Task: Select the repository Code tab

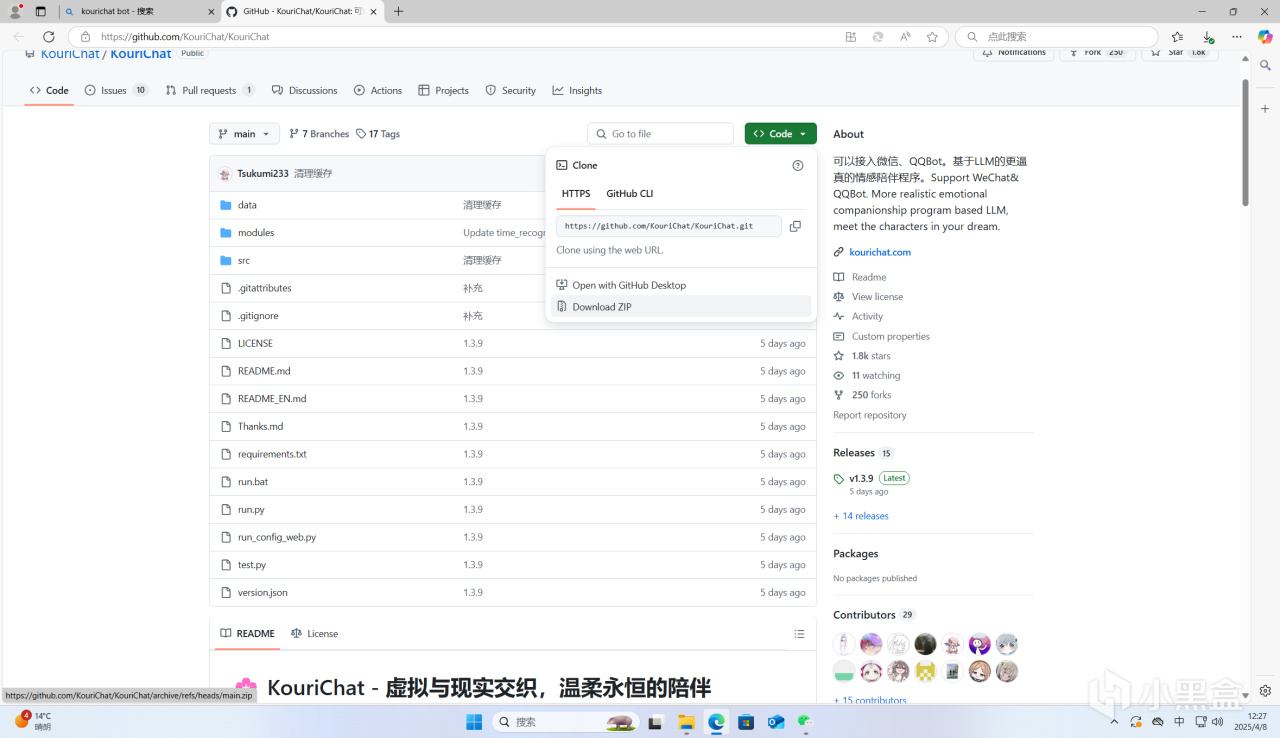Action: (x=49, y=90)
